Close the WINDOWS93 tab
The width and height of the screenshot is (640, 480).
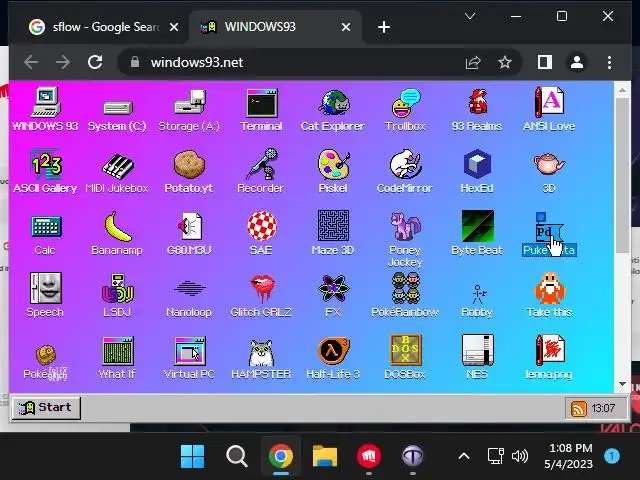[346, 27]
